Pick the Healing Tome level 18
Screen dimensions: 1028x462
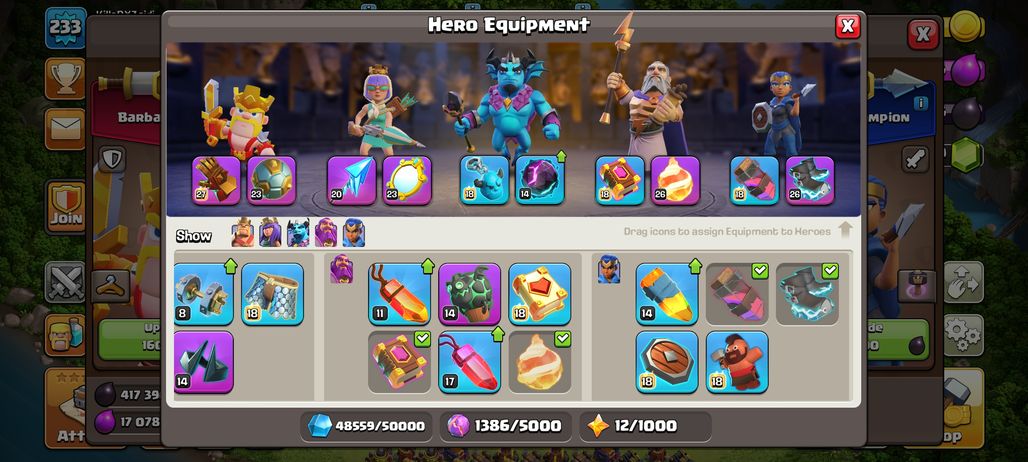click(x=540, y=294)
